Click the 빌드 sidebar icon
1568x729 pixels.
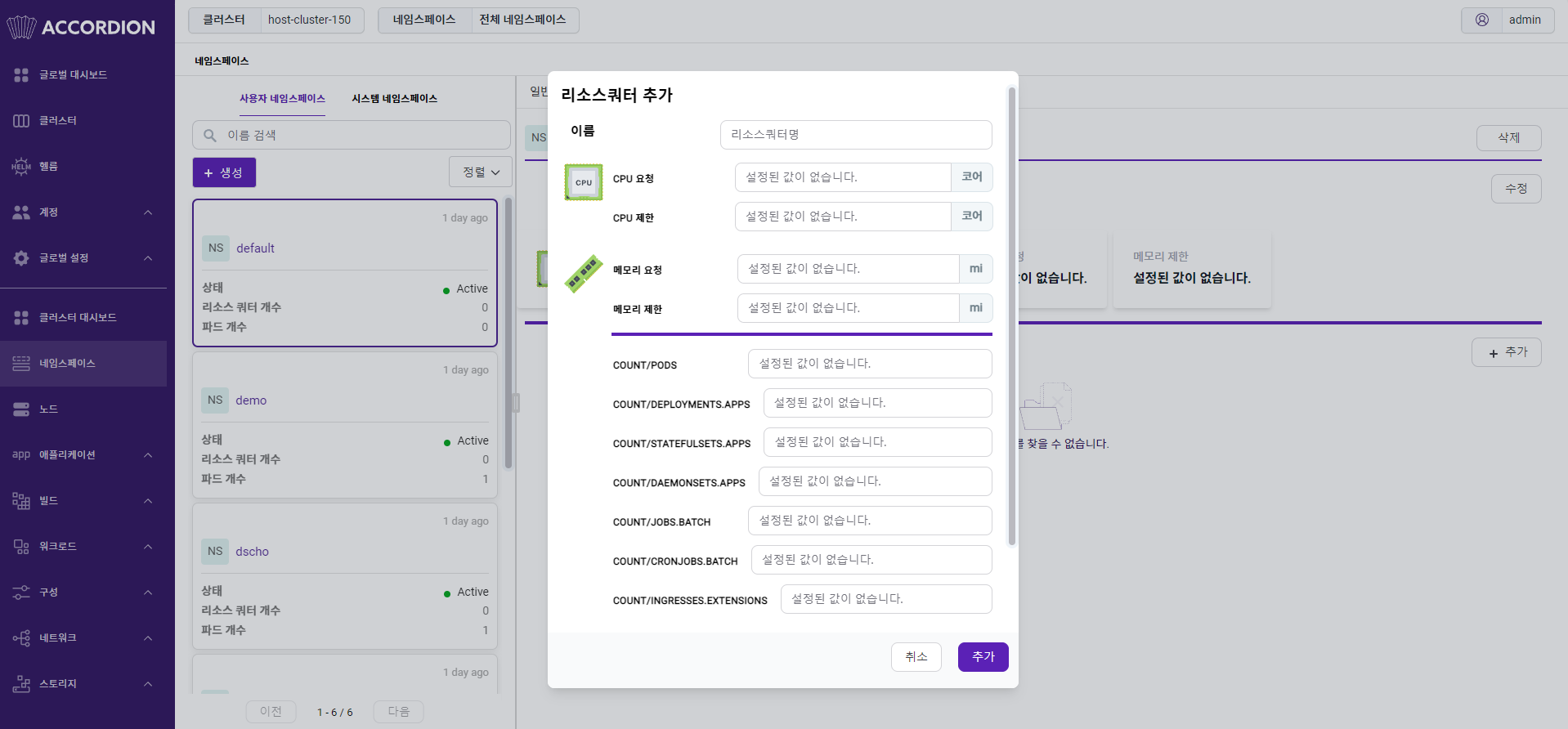point(21,501)
